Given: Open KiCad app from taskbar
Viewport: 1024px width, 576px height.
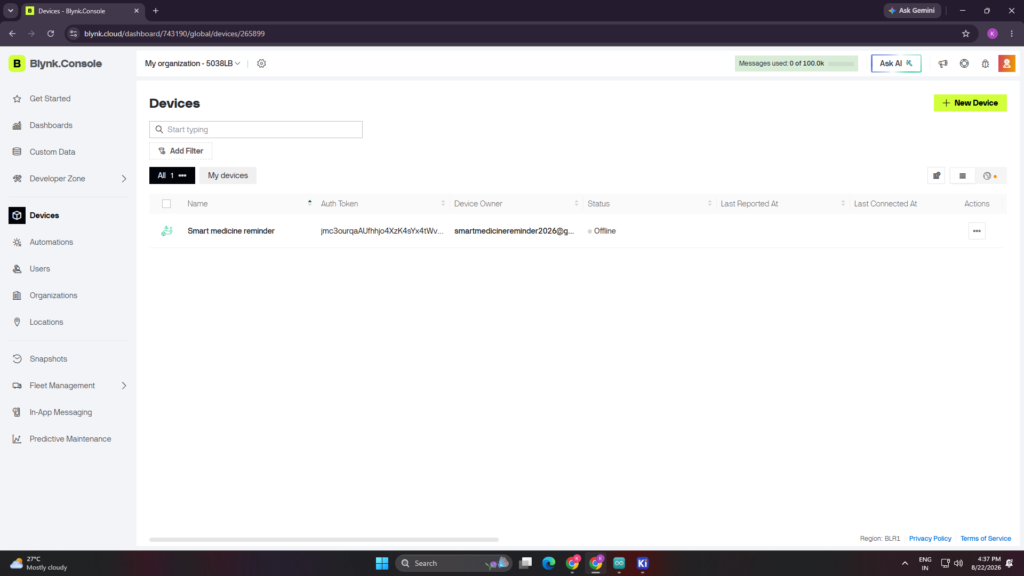Looking at the screenshot, I should coord(643,563).
